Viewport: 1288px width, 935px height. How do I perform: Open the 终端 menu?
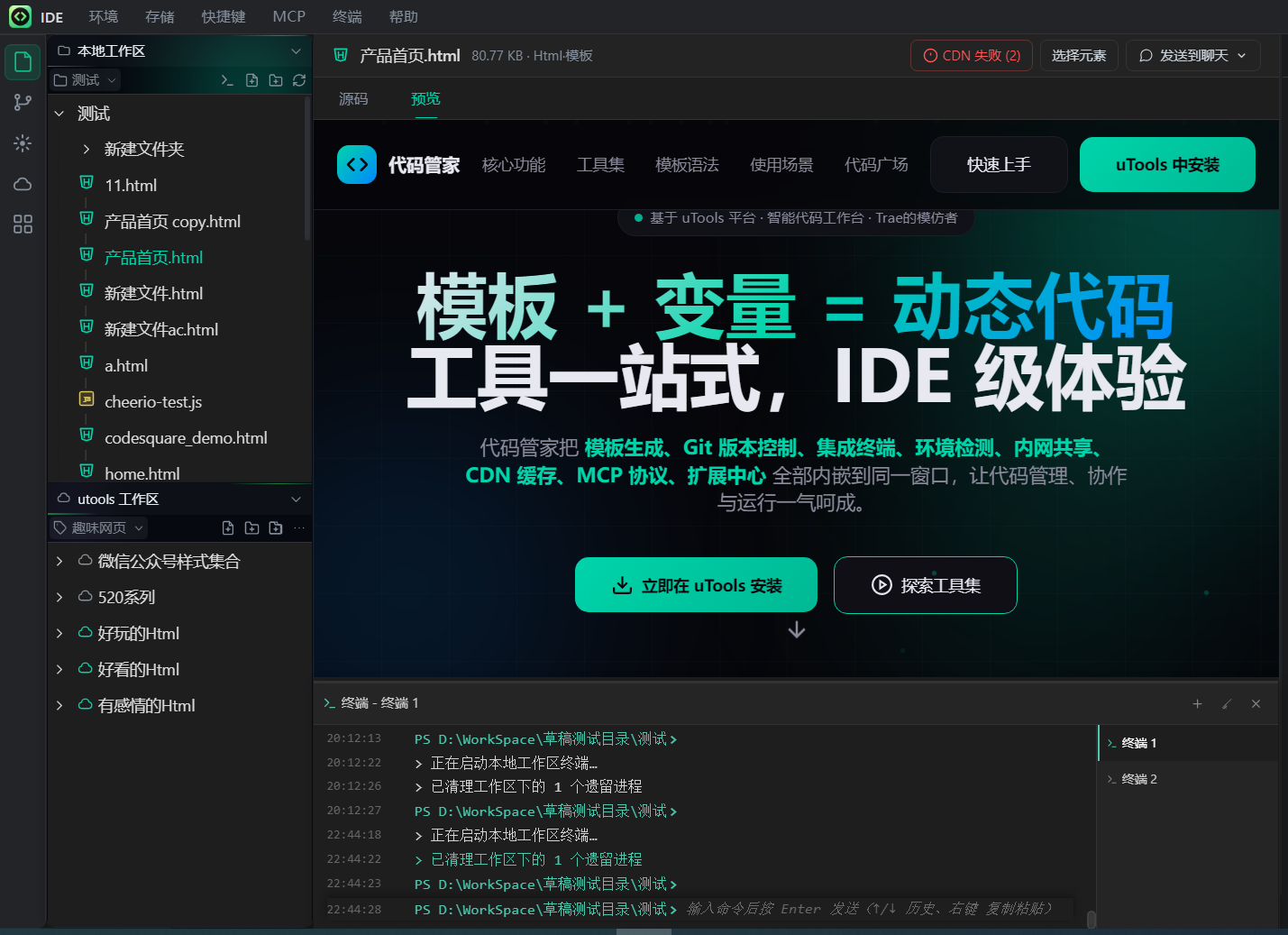click(x=347, y=17)
